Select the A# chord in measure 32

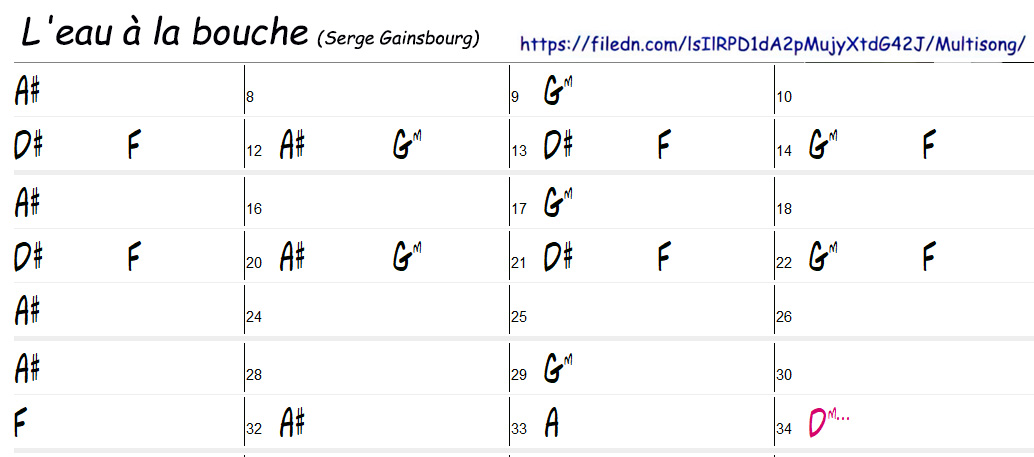pyautogui.click(x=292, y=423)
